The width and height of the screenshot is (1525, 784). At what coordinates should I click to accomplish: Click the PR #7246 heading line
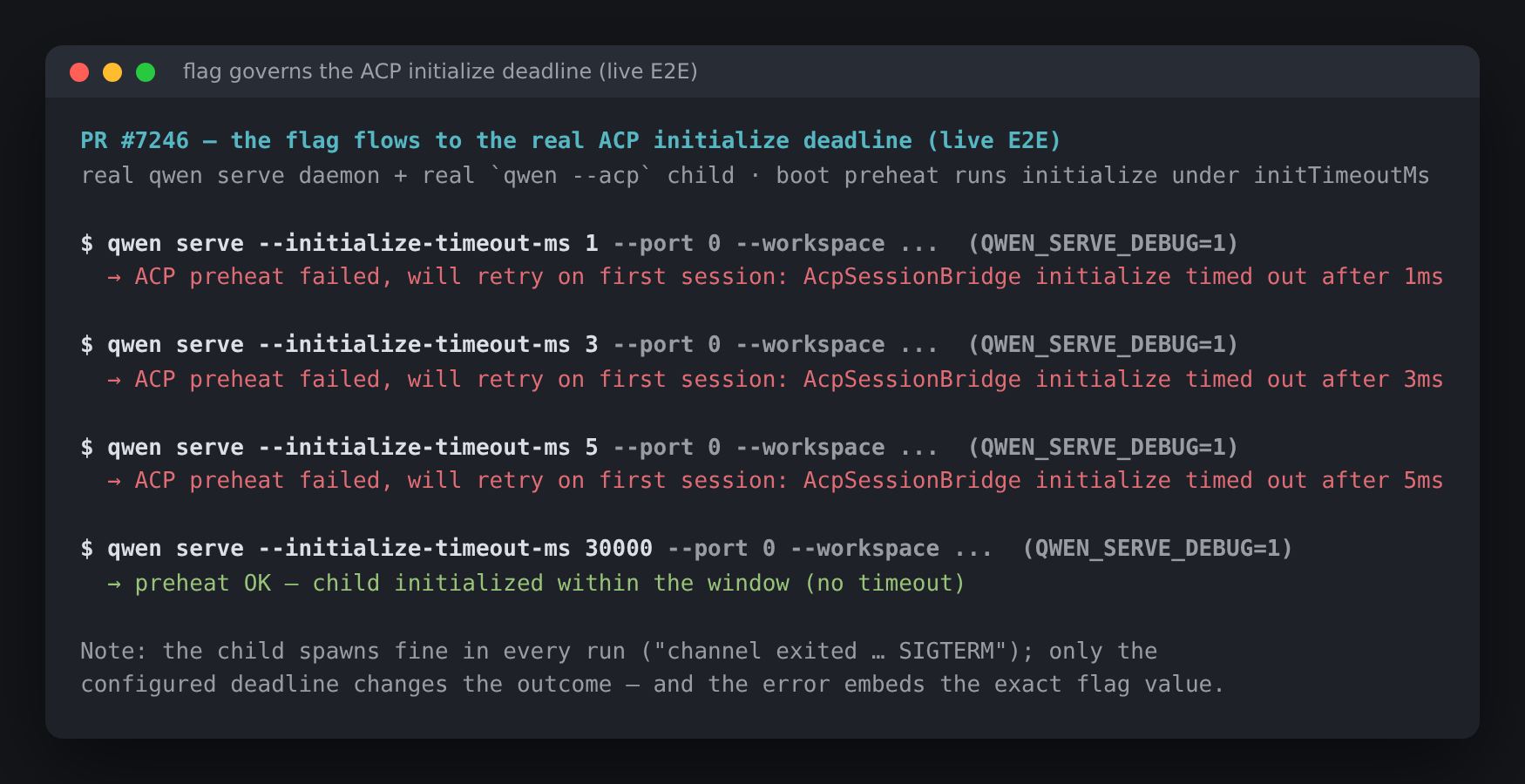coord(570,140)
